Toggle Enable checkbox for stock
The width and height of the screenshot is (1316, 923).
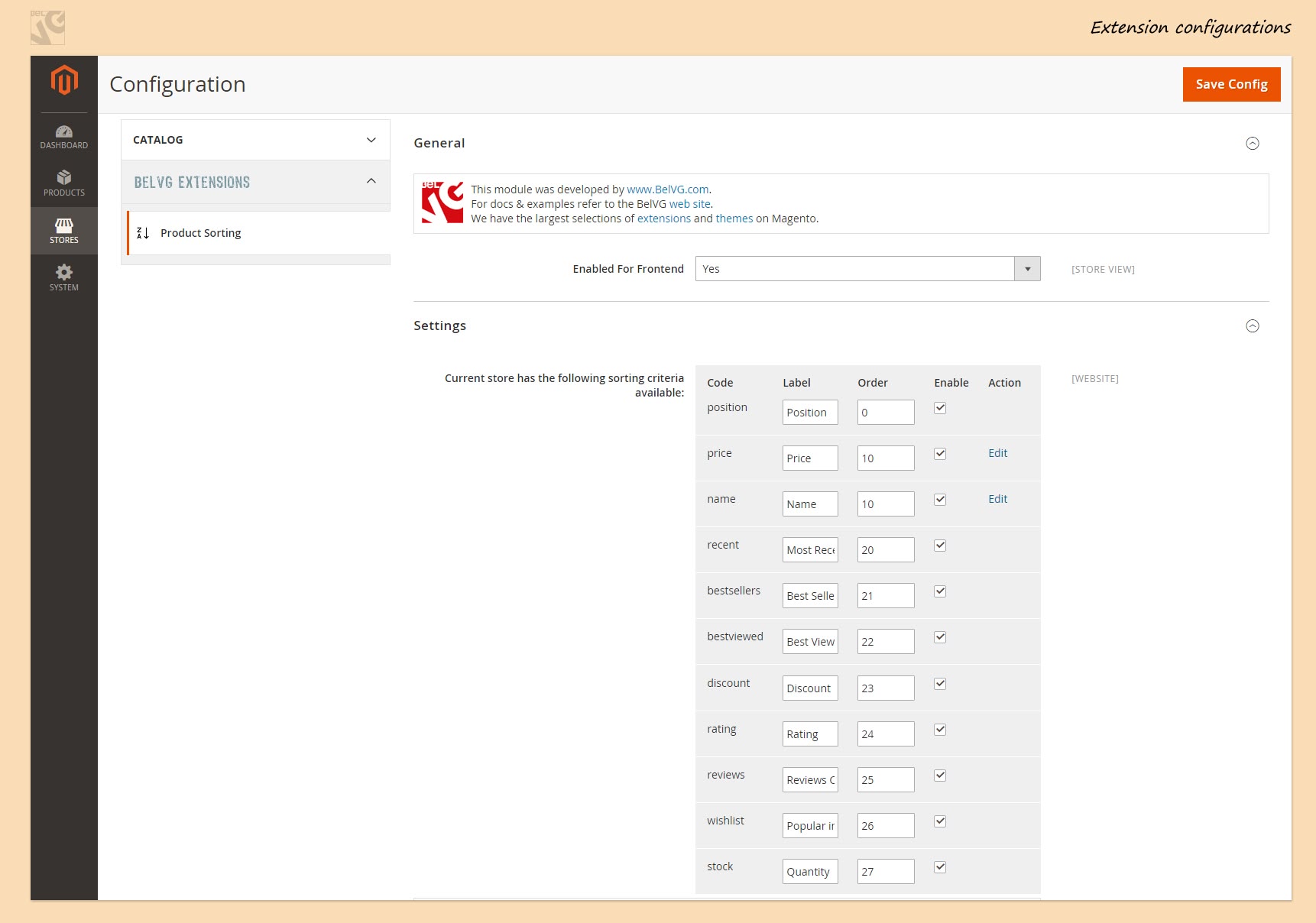pos(940,867)
